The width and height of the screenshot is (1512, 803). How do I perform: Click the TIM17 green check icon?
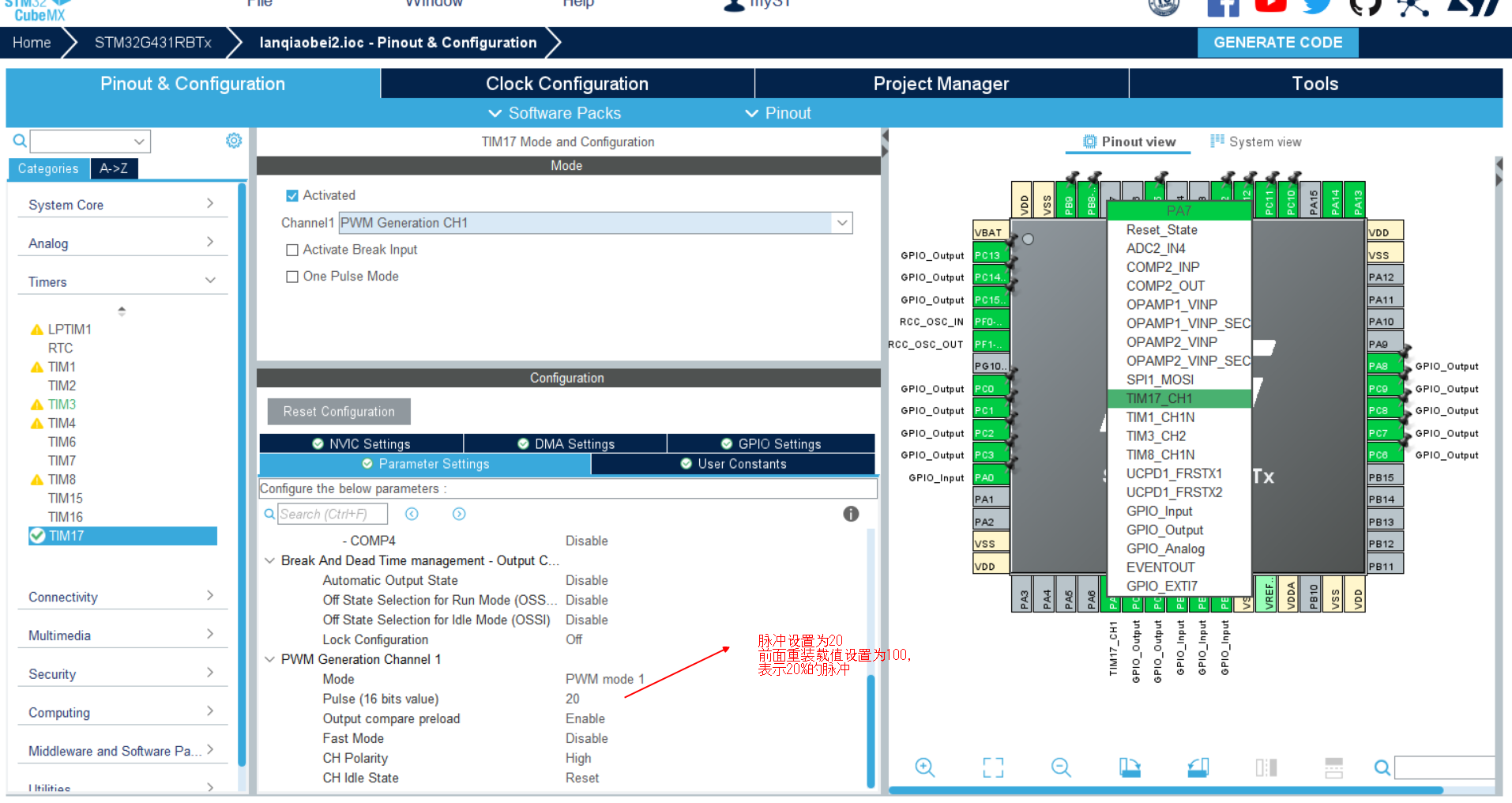click(37, 536)
